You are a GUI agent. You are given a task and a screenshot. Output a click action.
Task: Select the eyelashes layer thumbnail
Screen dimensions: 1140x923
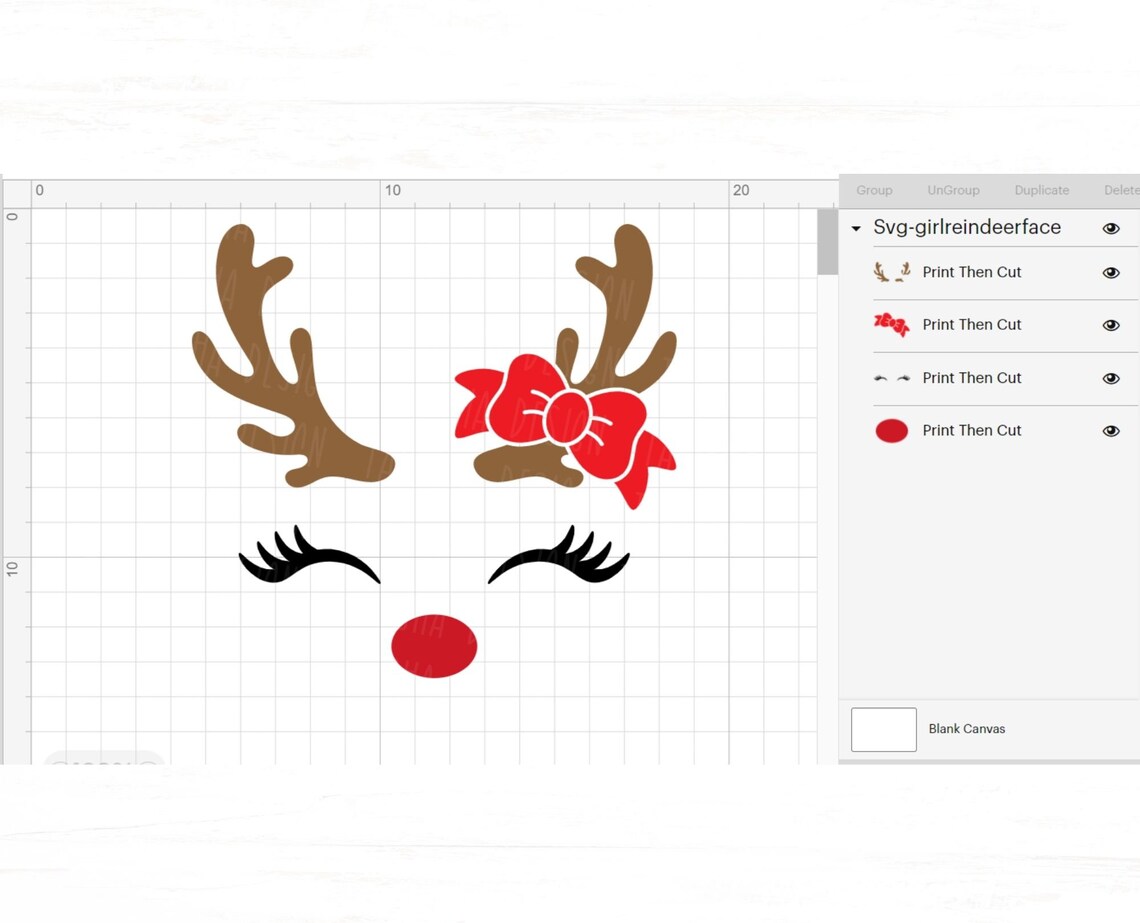click(891, 378)
